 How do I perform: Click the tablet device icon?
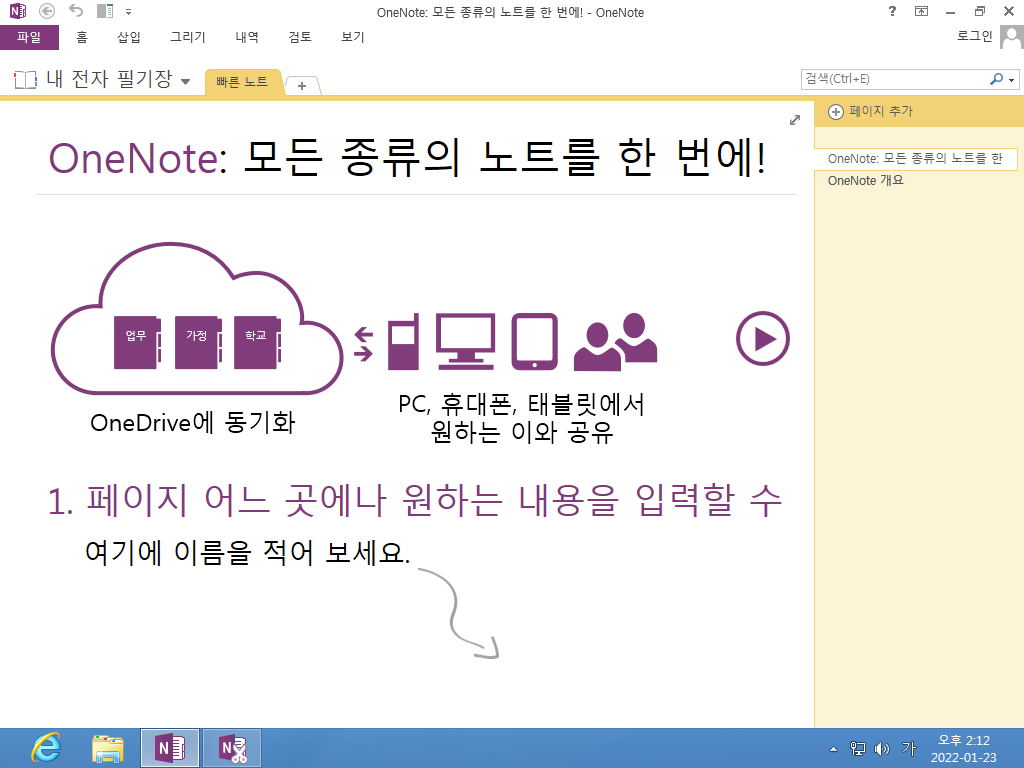coord(534,342)
